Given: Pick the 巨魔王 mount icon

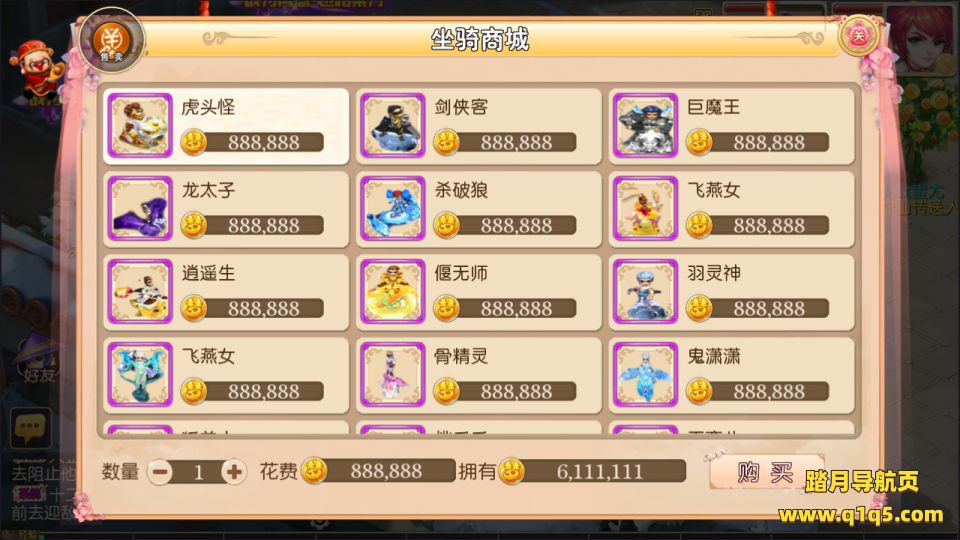Looking at the screenshot, I should (x=645, y=126).
